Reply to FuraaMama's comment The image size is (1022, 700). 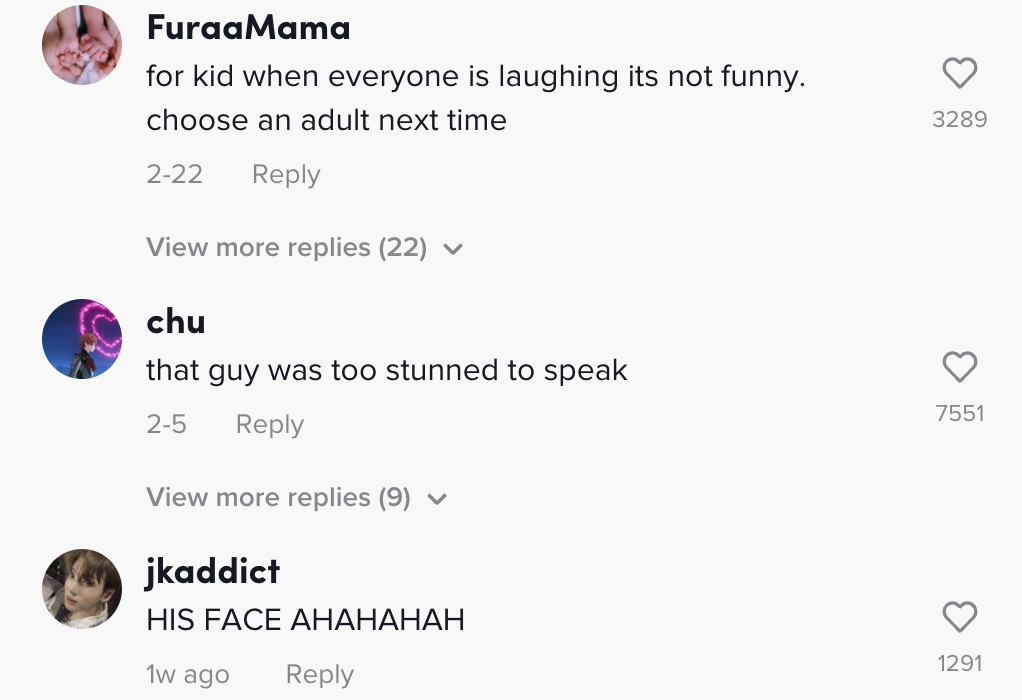point(286,174)
